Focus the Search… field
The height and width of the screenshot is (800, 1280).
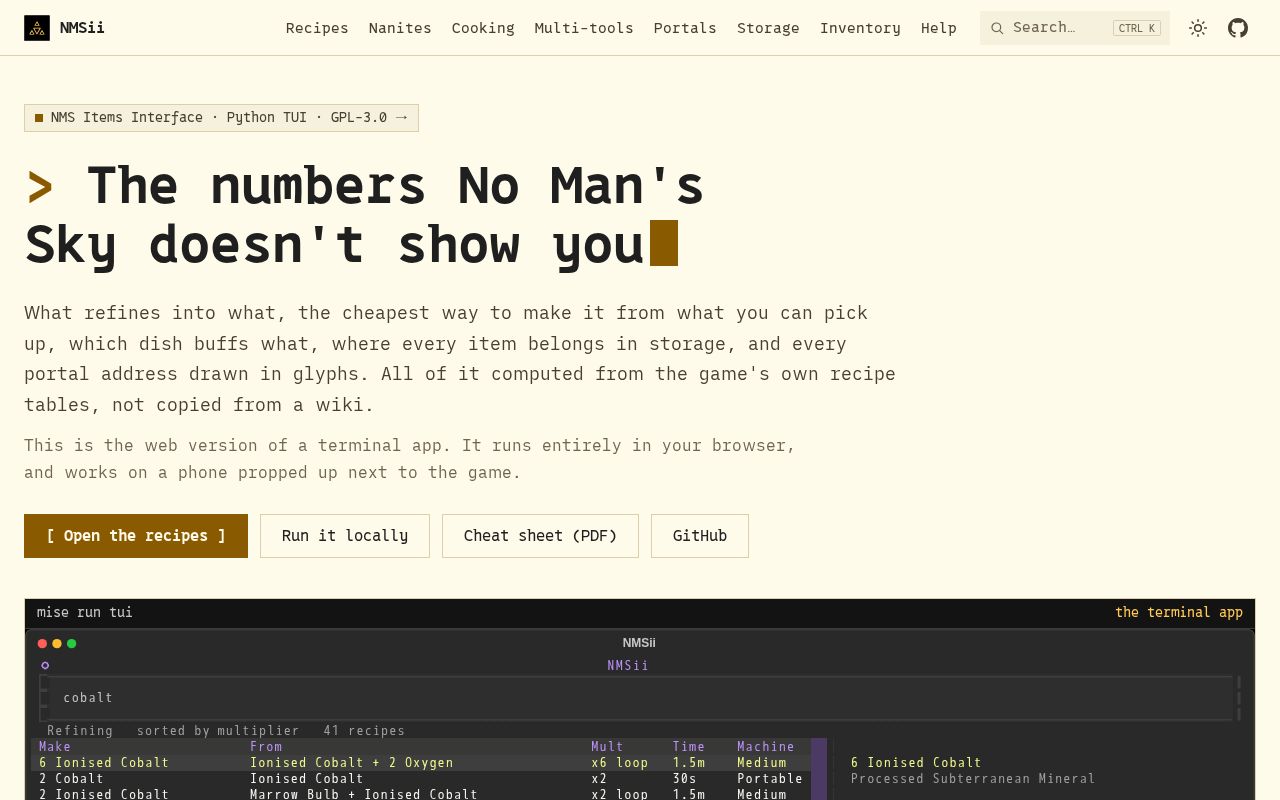point(1075,28)
